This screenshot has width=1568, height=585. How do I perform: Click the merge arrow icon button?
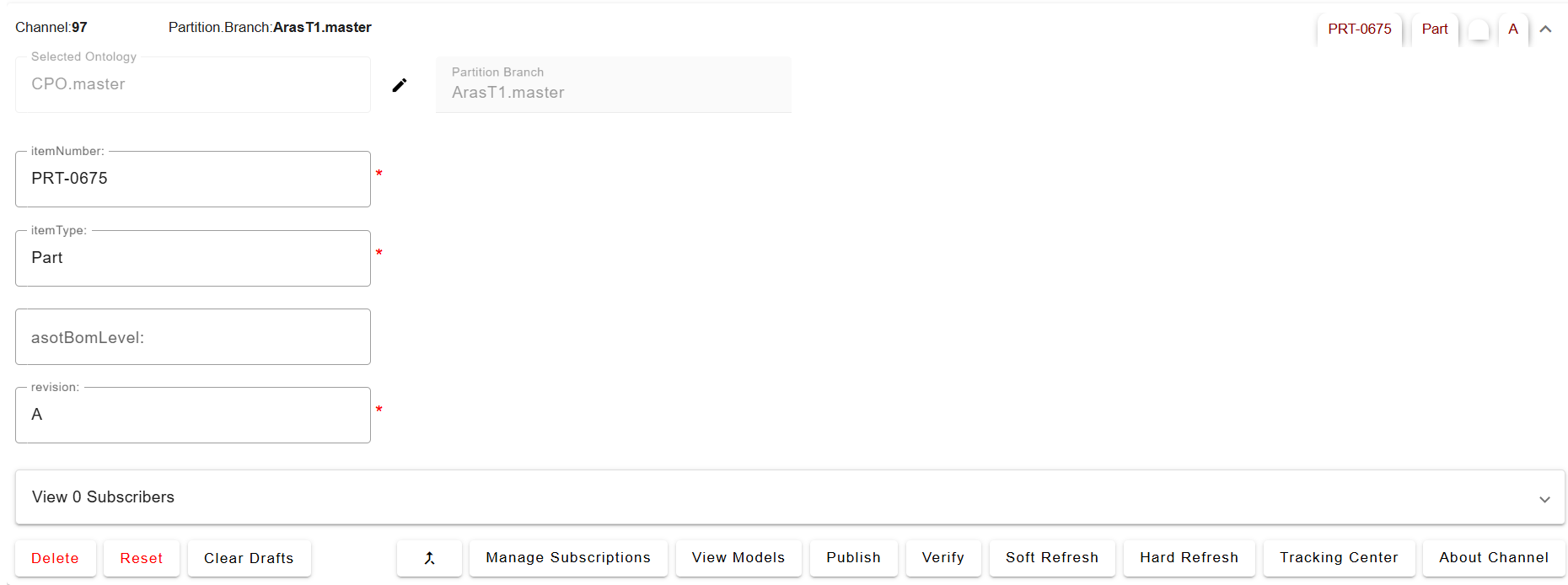429,558
